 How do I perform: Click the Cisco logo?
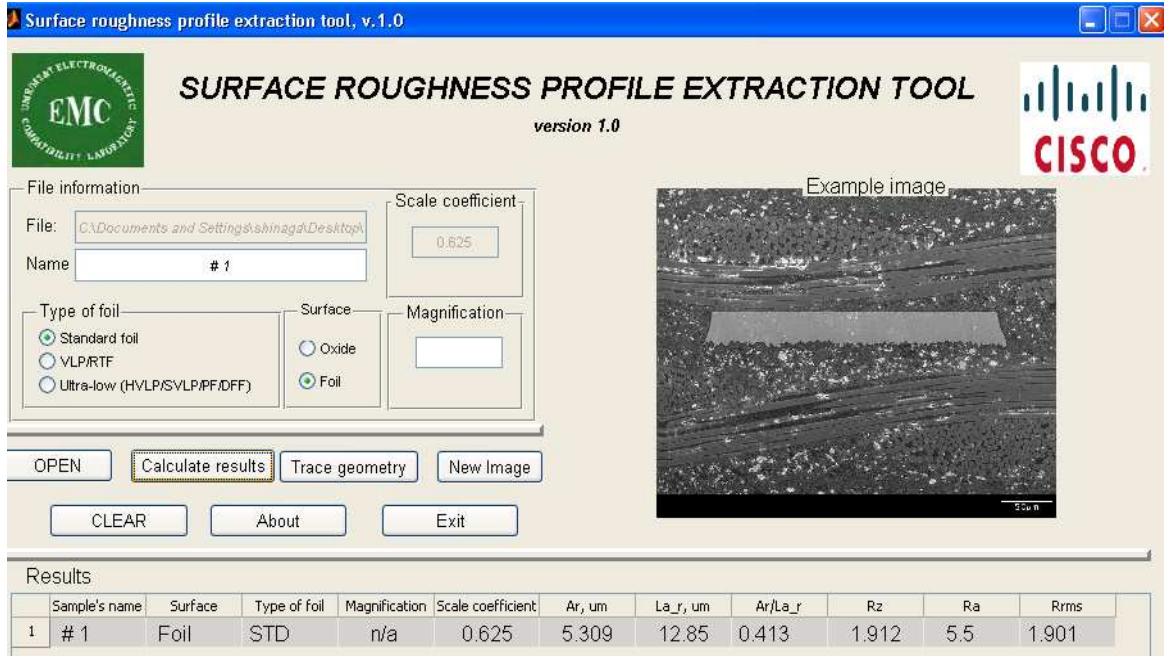[1085, 120]
